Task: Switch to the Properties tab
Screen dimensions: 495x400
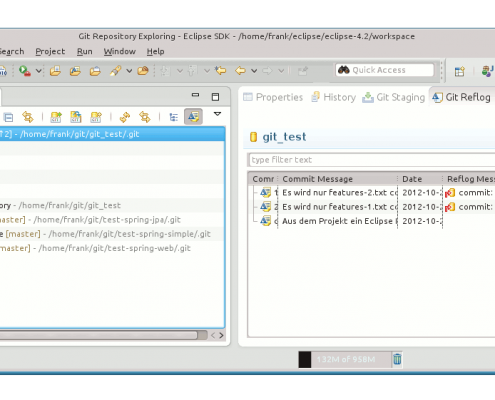Action: [x=273, y=97]
